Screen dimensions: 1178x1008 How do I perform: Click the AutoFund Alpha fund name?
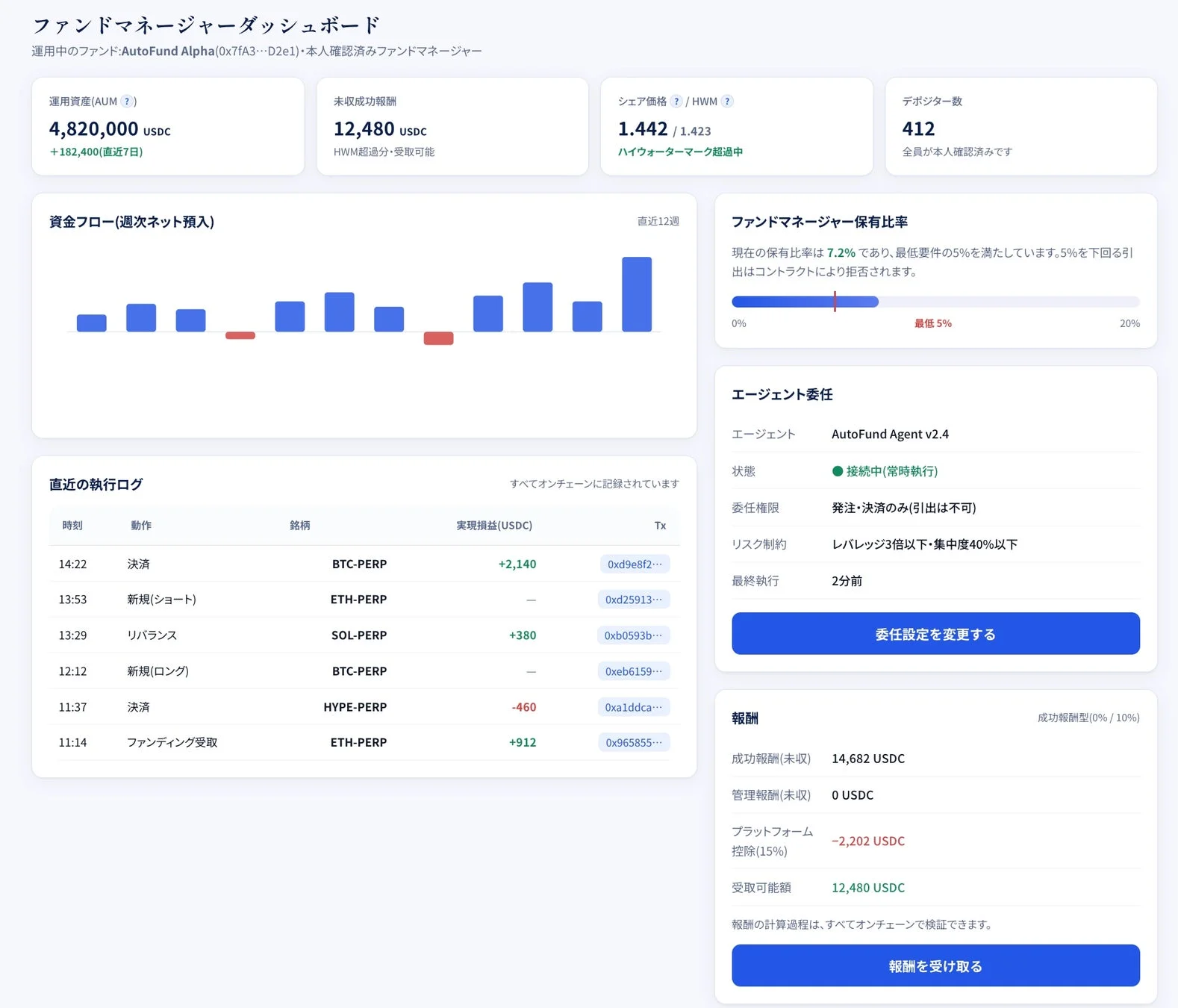pos(168,51)
